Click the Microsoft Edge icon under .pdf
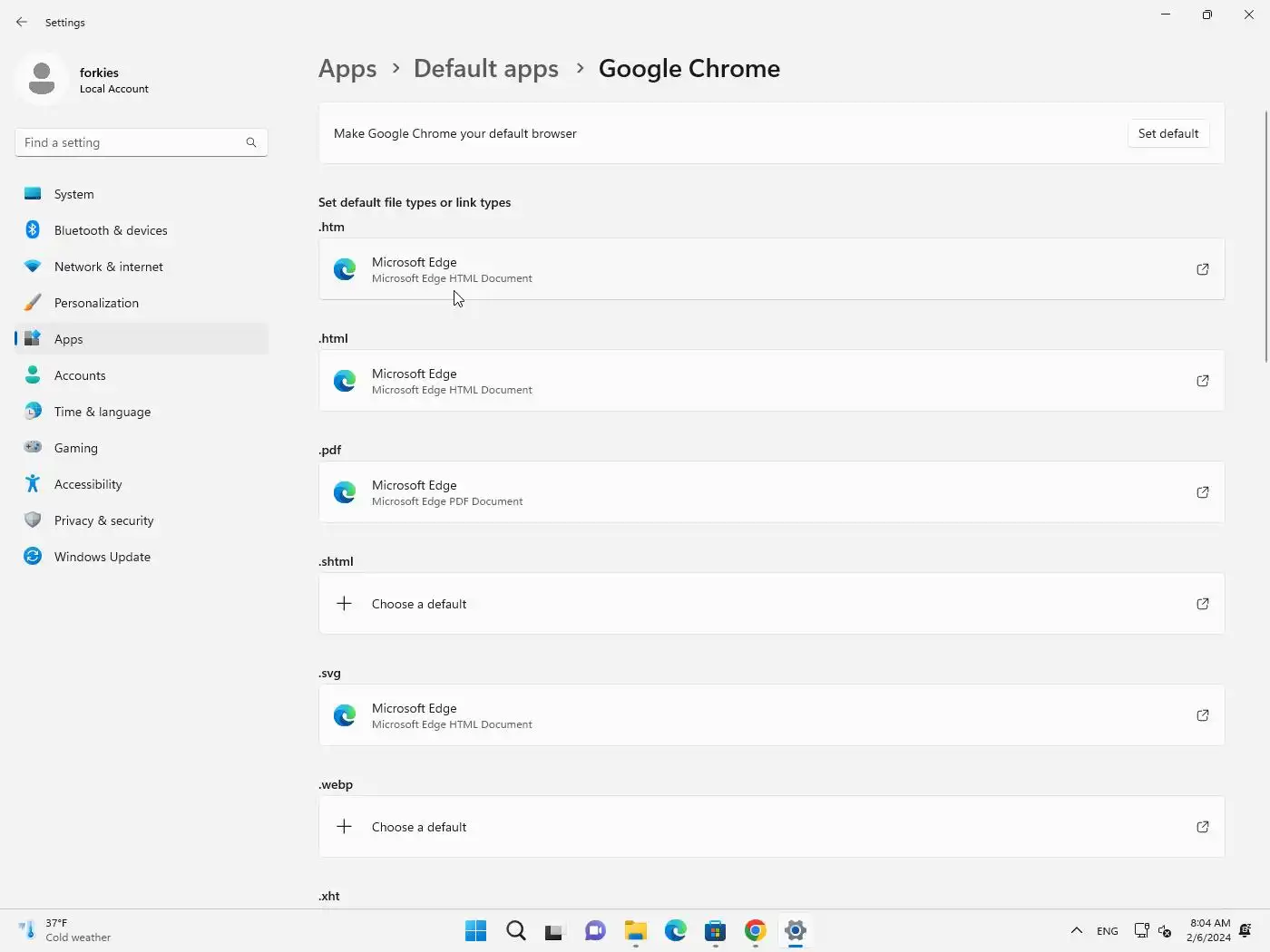Viewport: 1270px width, 952px height. coord(345,492)
